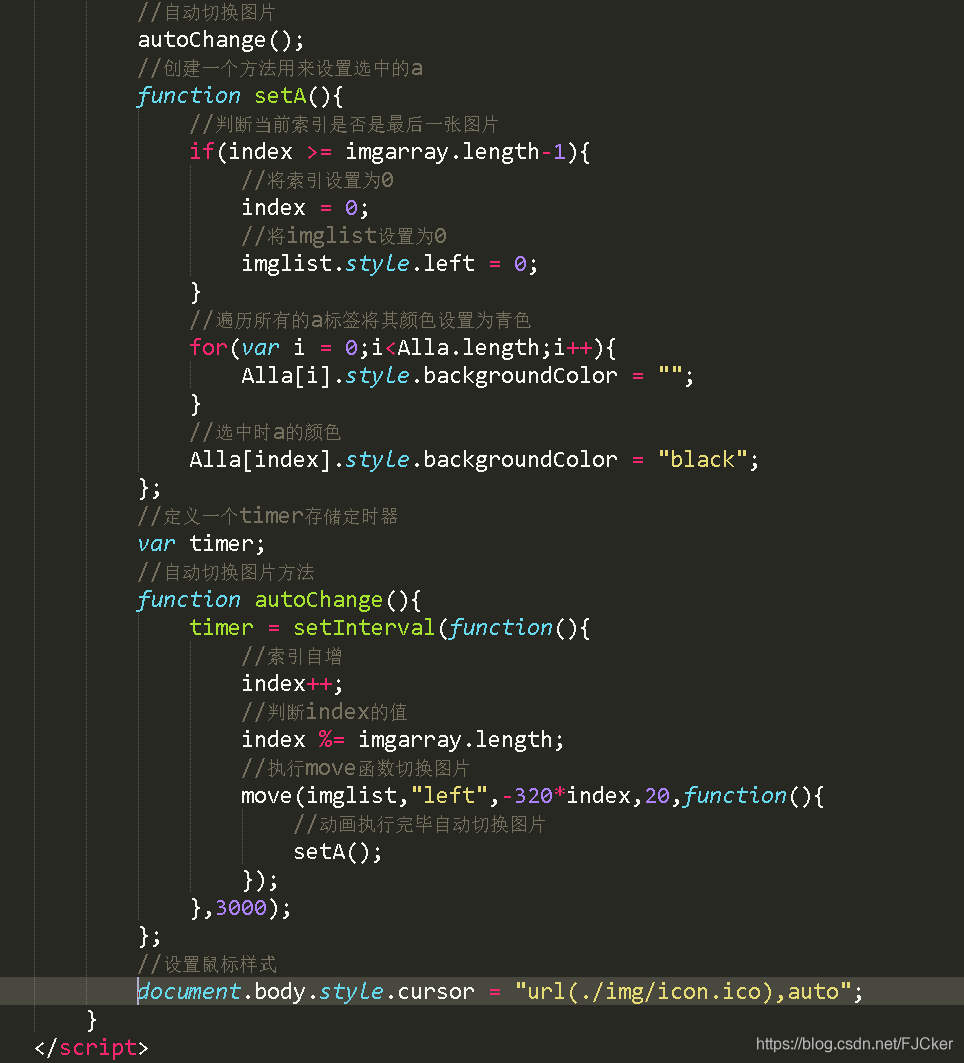The height and width of the screenshot is (1063, 964).
Task: Click the comment '//定义一个timer存储定时器'
Action: (x=268, y=516)
